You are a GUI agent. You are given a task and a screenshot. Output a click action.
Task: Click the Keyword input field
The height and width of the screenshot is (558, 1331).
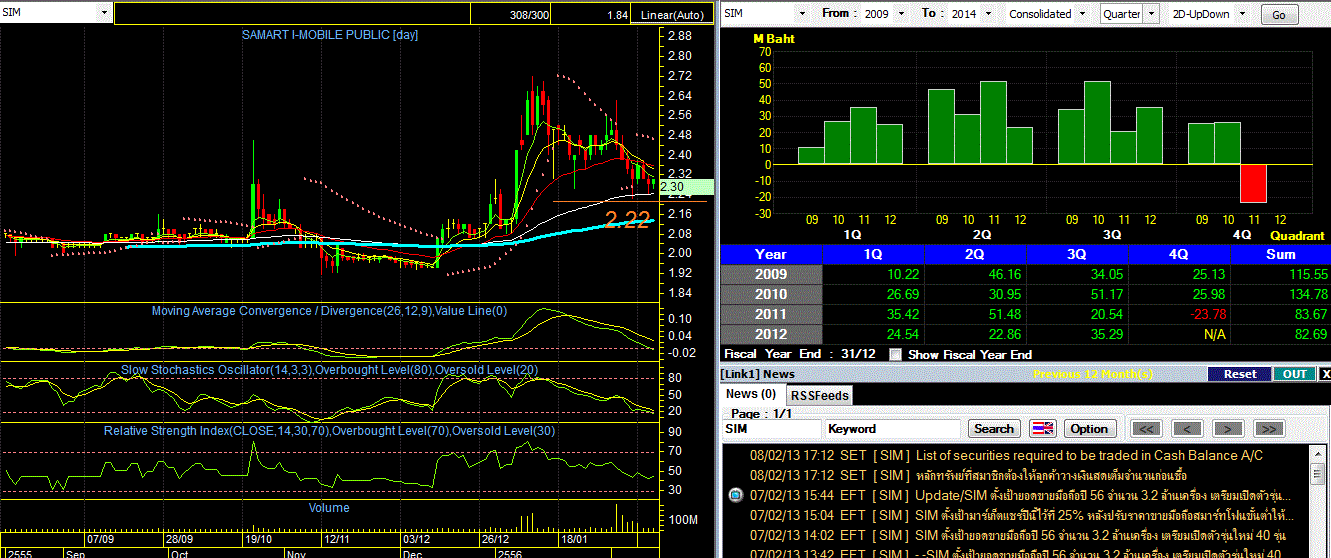coord(894,428)
